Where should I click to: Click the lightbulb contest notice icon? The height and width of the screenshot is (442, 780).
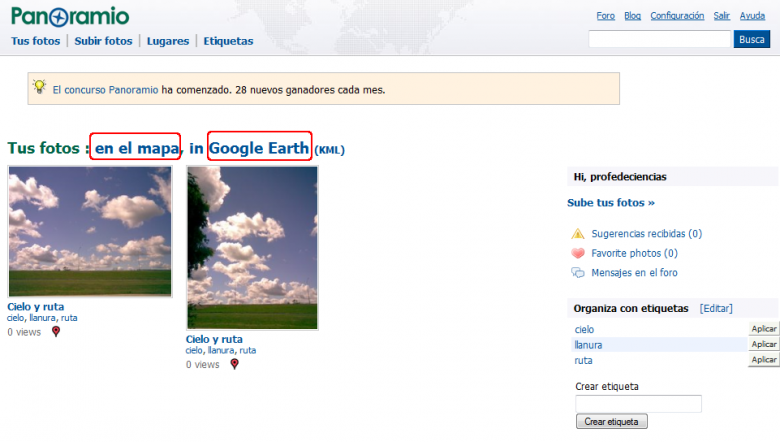point(39,87)
